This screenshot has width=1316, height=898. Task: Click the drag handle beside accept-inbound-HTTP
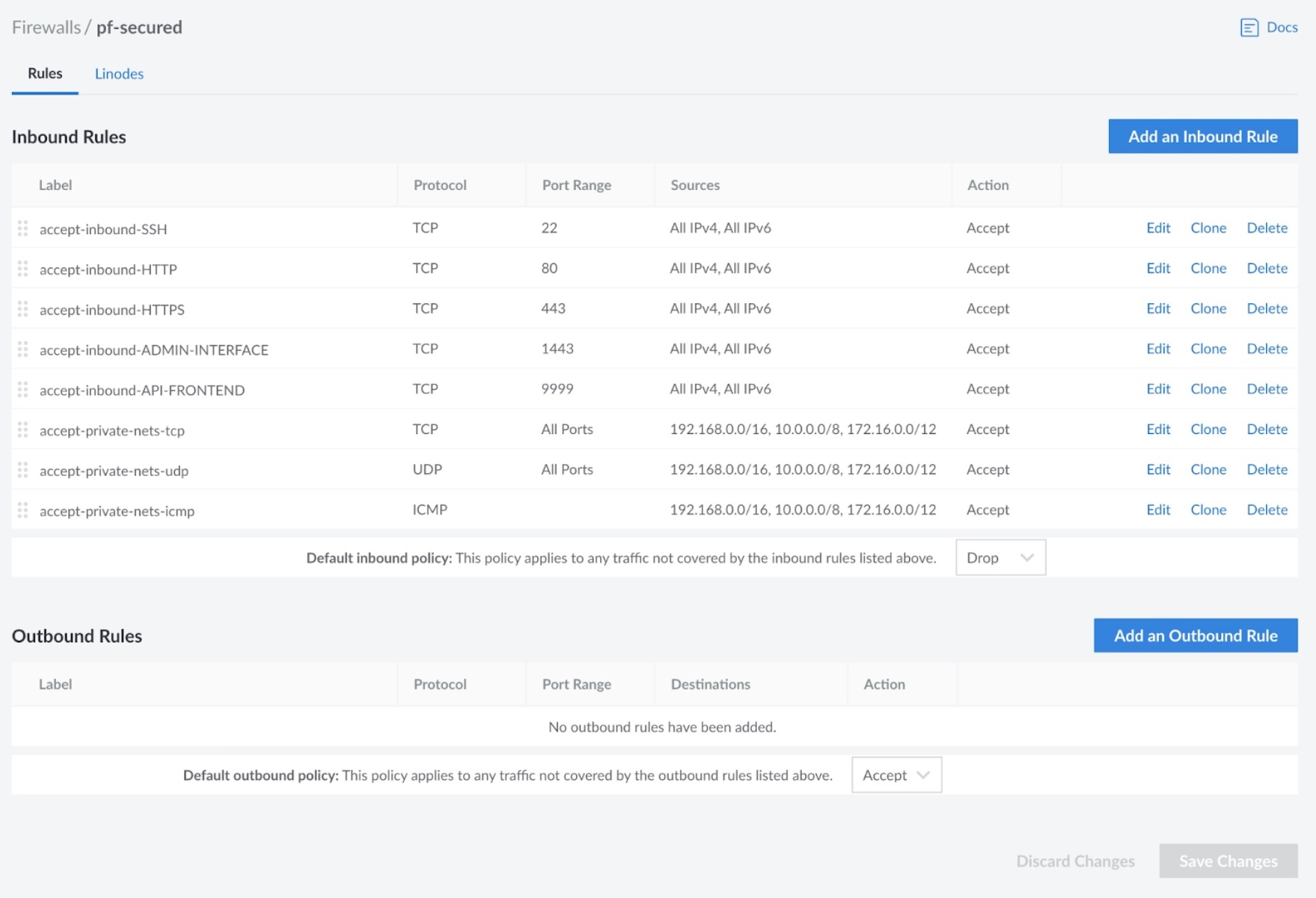pos(23,269)
